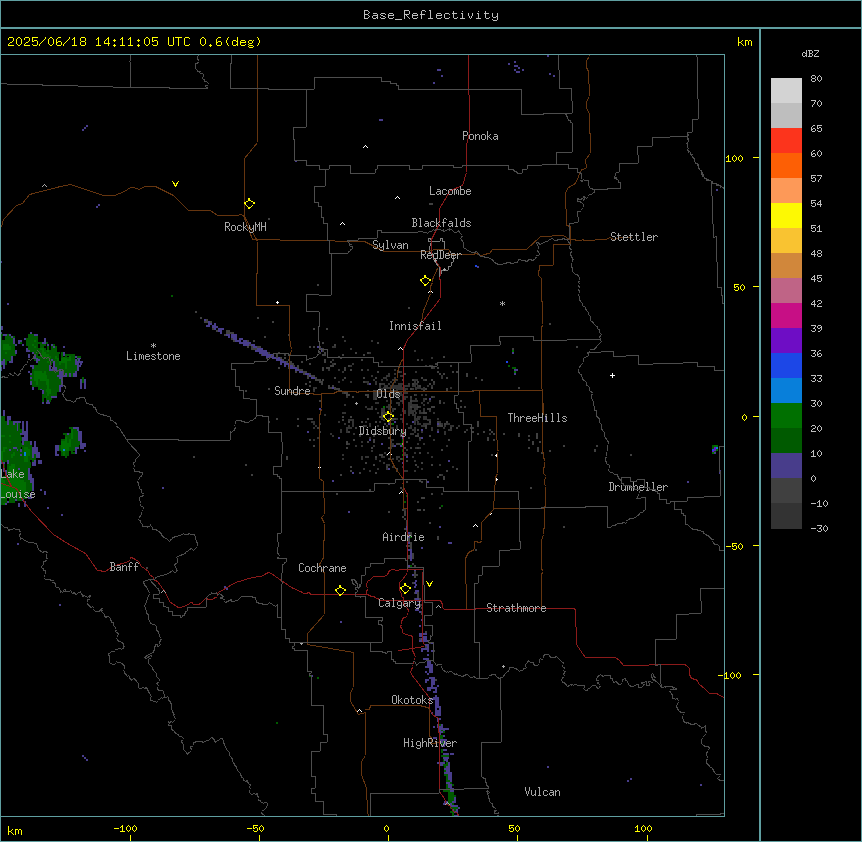Select the Banff label
Image resolution: width=862 pixels, height=842 pixels.
pos(124,567)
